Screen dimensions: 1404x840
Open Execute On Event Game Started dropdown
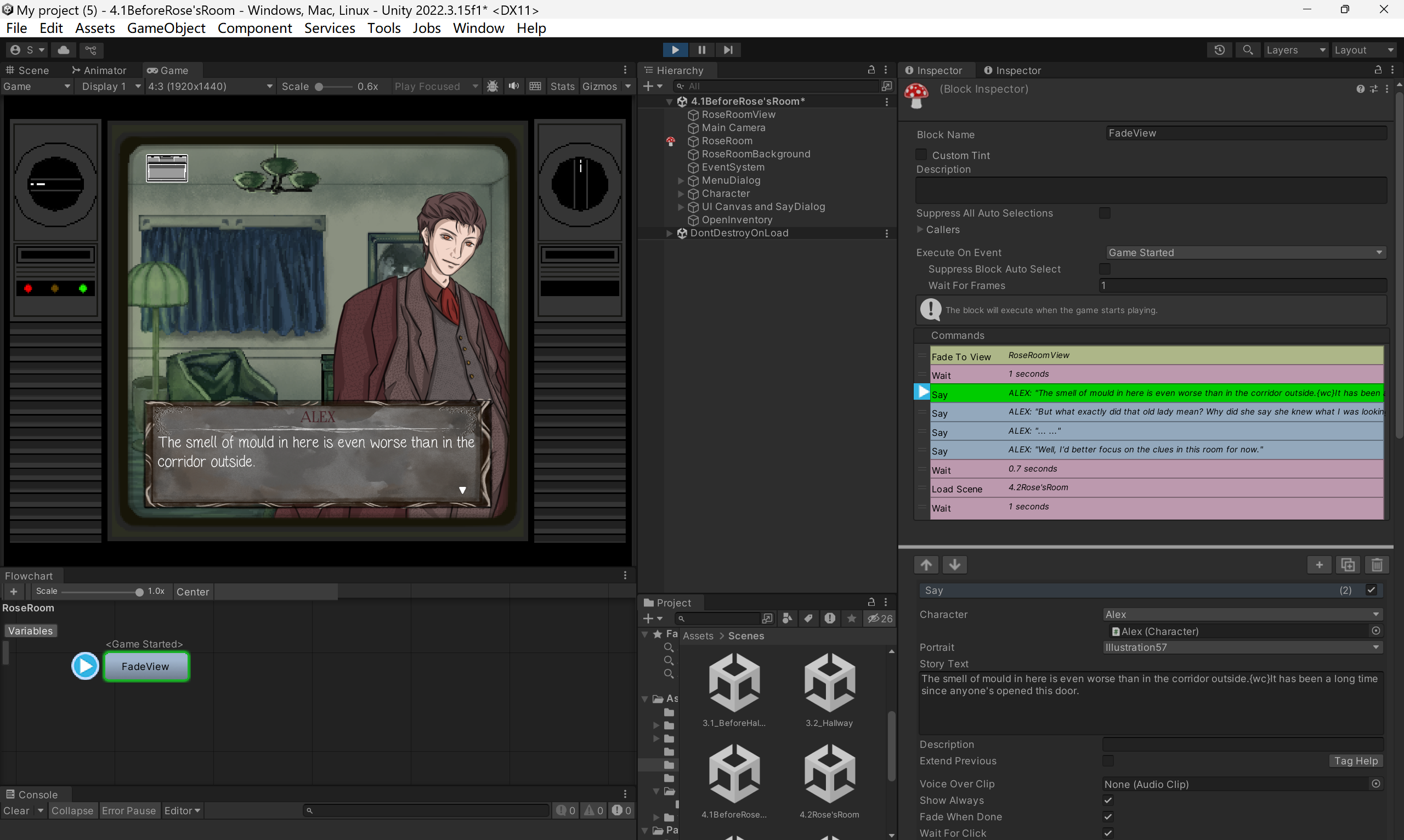[1246, 252]
